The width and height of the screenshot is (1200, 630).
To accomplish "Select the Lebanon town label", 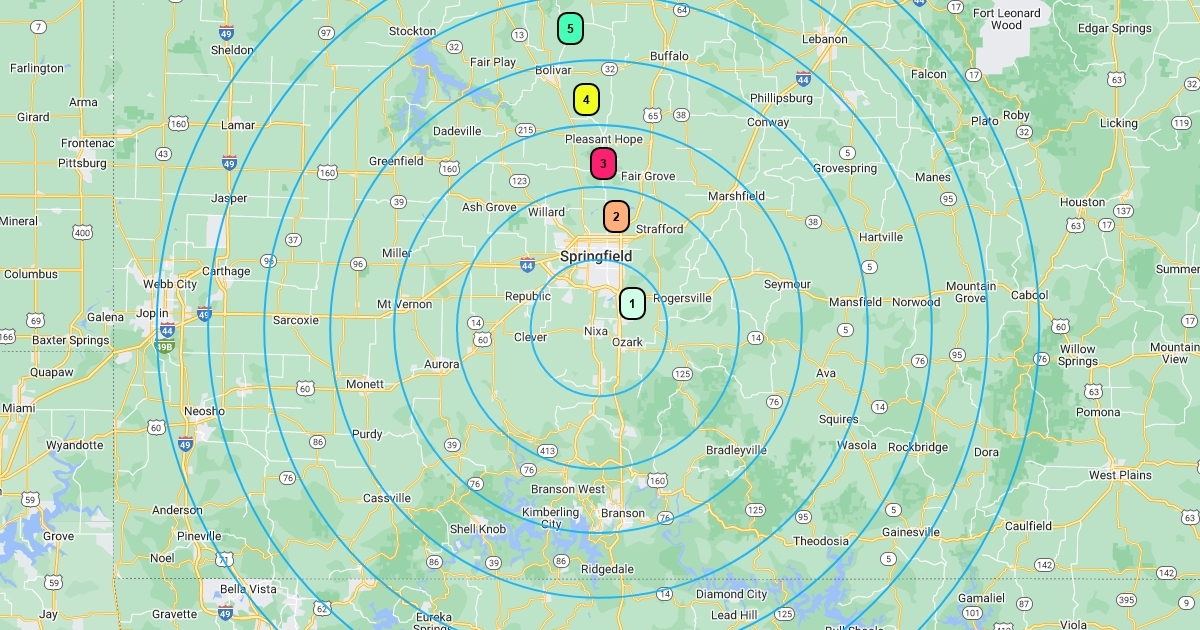I will click(x=823, y=40).
